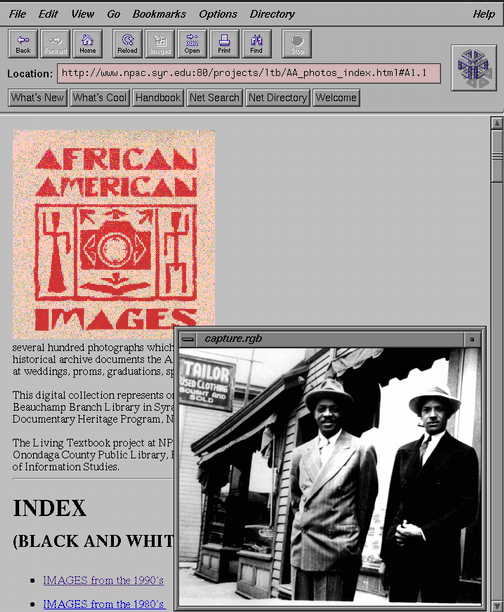Open the Bookmarks menu

[159, 14]
